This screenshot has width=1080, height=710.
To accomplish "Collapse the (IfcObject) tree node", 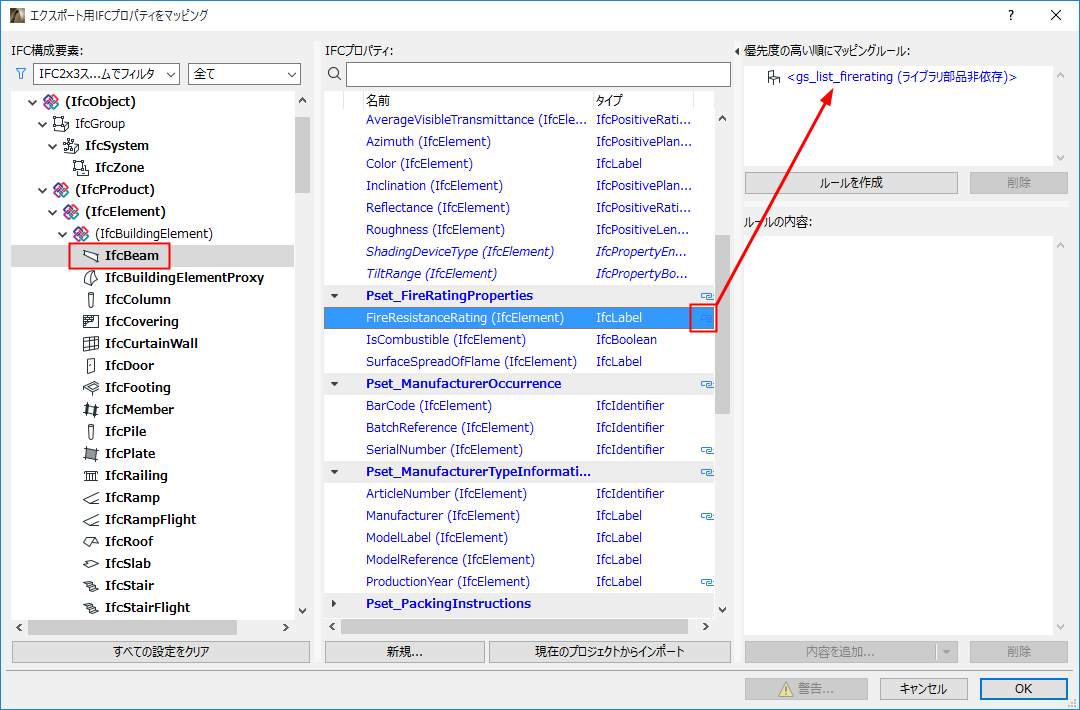I will pos(32,102).
